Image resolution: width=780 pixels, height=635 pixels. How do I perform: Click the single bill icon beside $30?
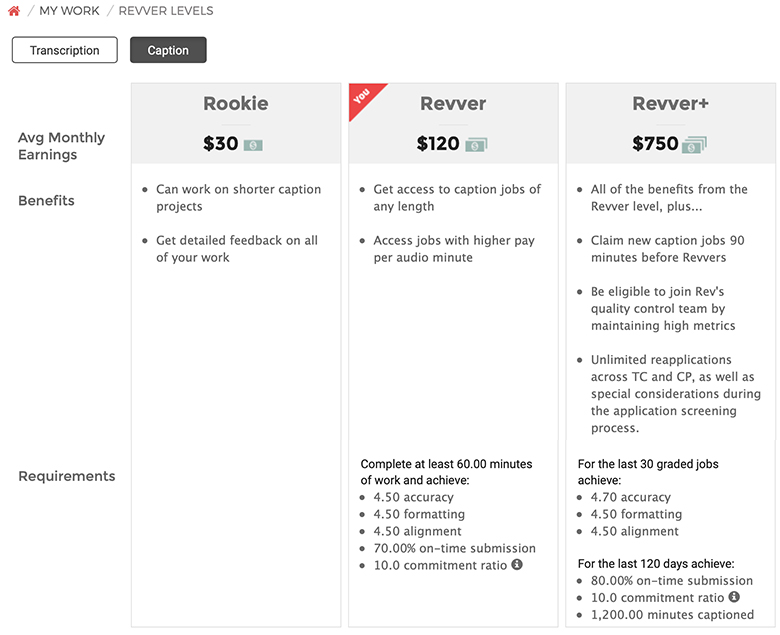coord(253,145)
